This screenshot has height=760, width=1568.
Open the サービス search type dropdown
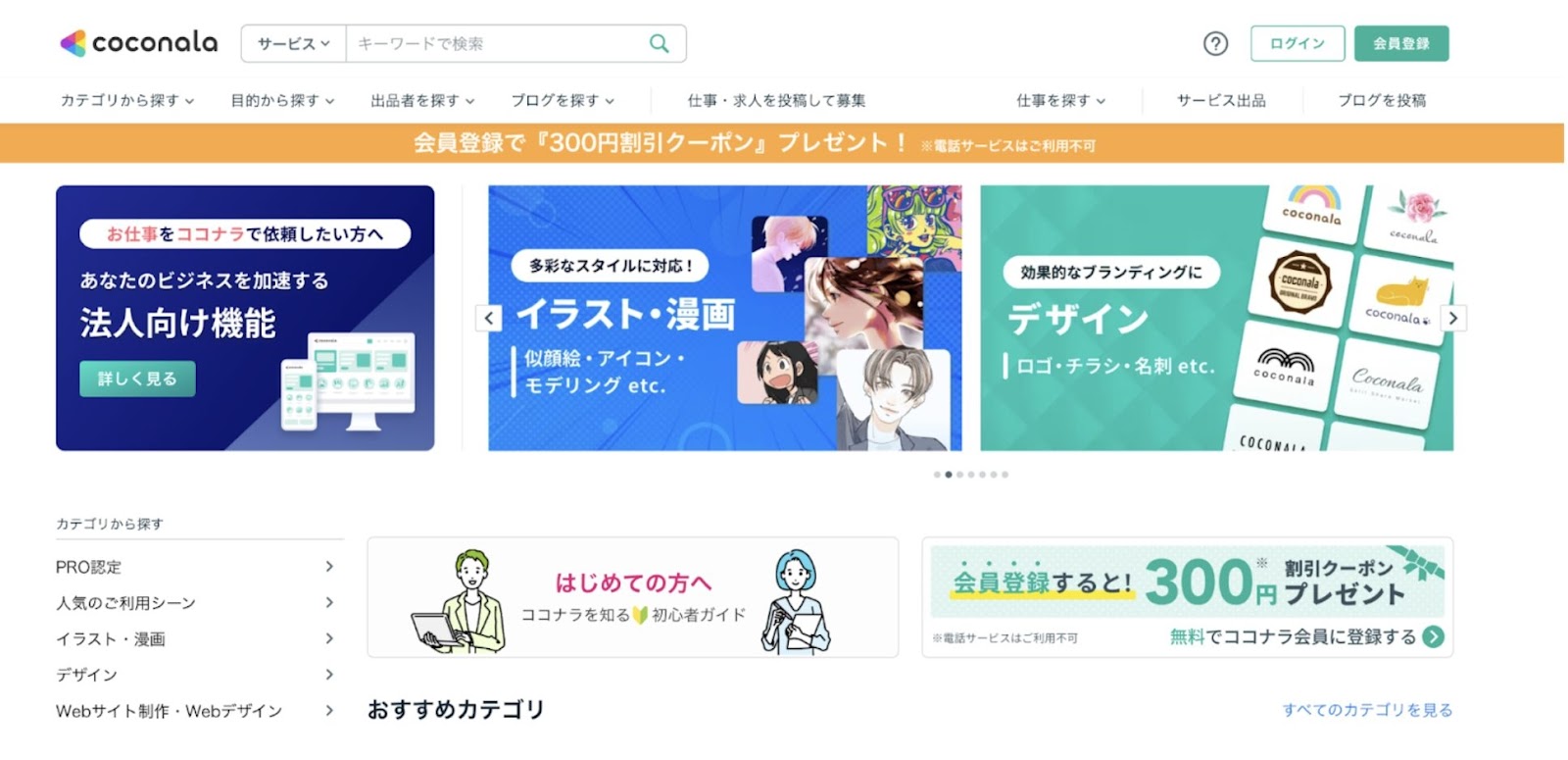tap(293, 43)
